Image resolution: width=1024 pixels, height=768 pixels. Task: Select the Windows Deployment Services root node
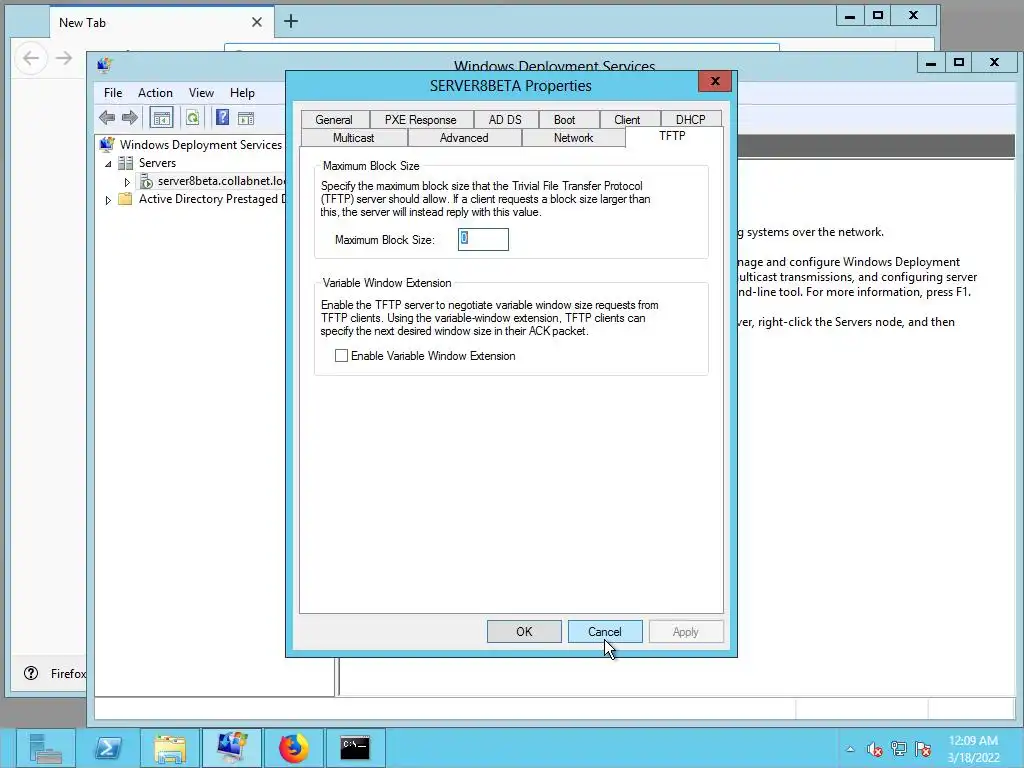(x=200, y=145)
